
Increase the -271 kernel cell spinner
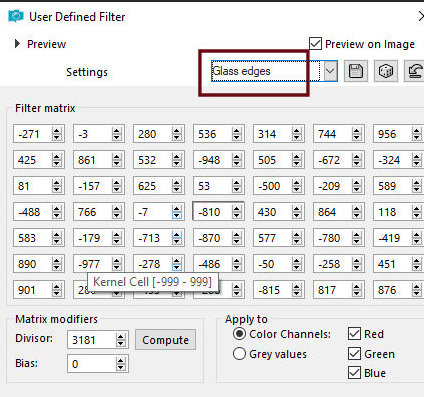click(57, 131)
